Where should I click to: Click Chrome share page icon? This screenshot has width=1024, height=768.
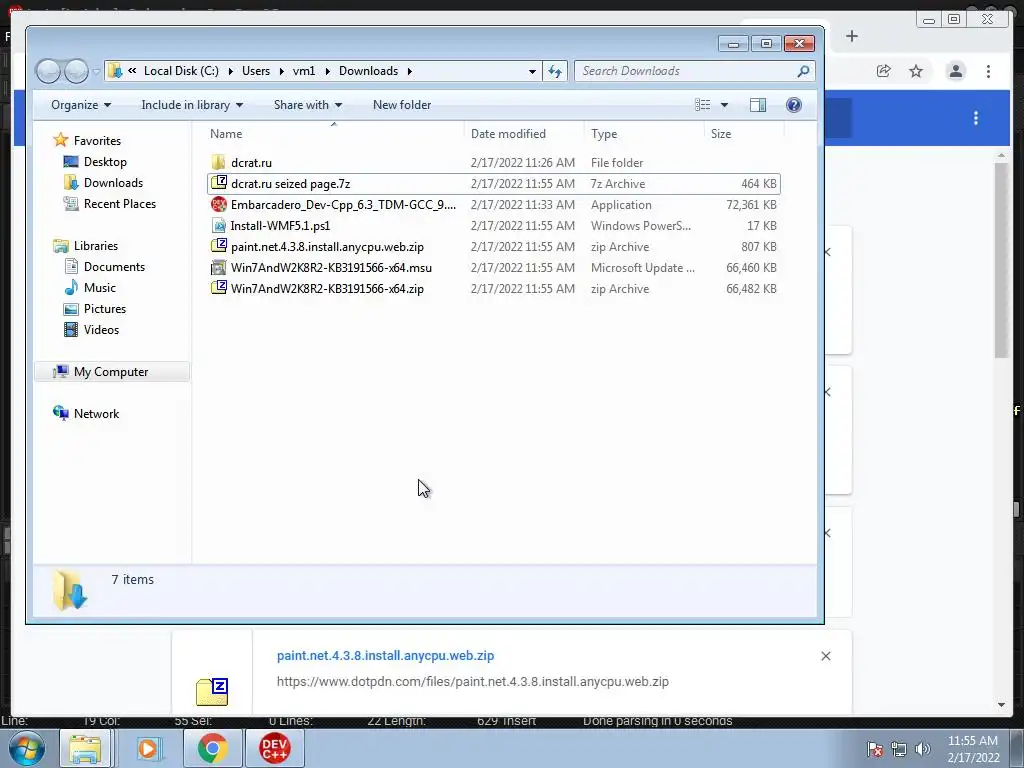884,71
